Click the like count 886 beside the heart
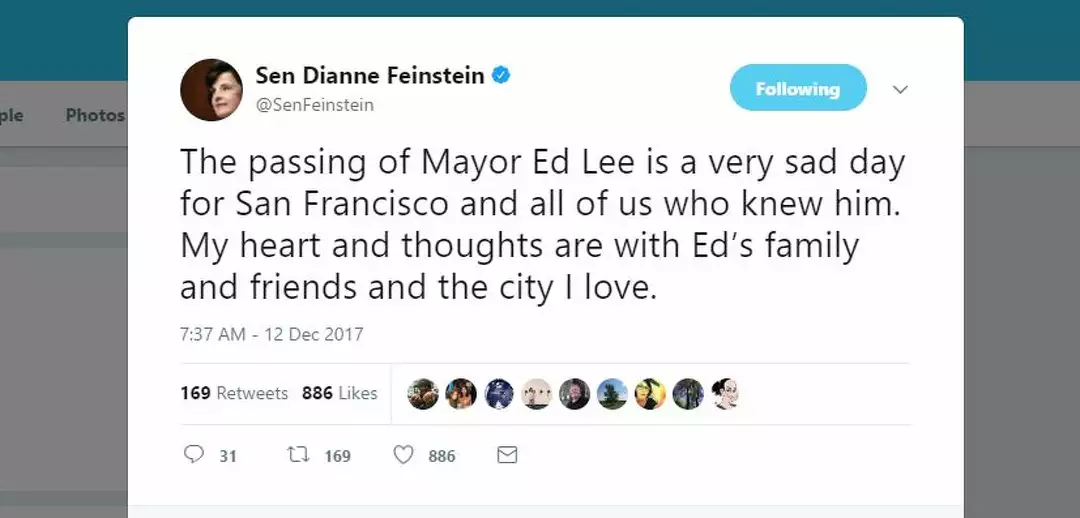The width and height of the screenshot is (1080, 518). (441, 456)
